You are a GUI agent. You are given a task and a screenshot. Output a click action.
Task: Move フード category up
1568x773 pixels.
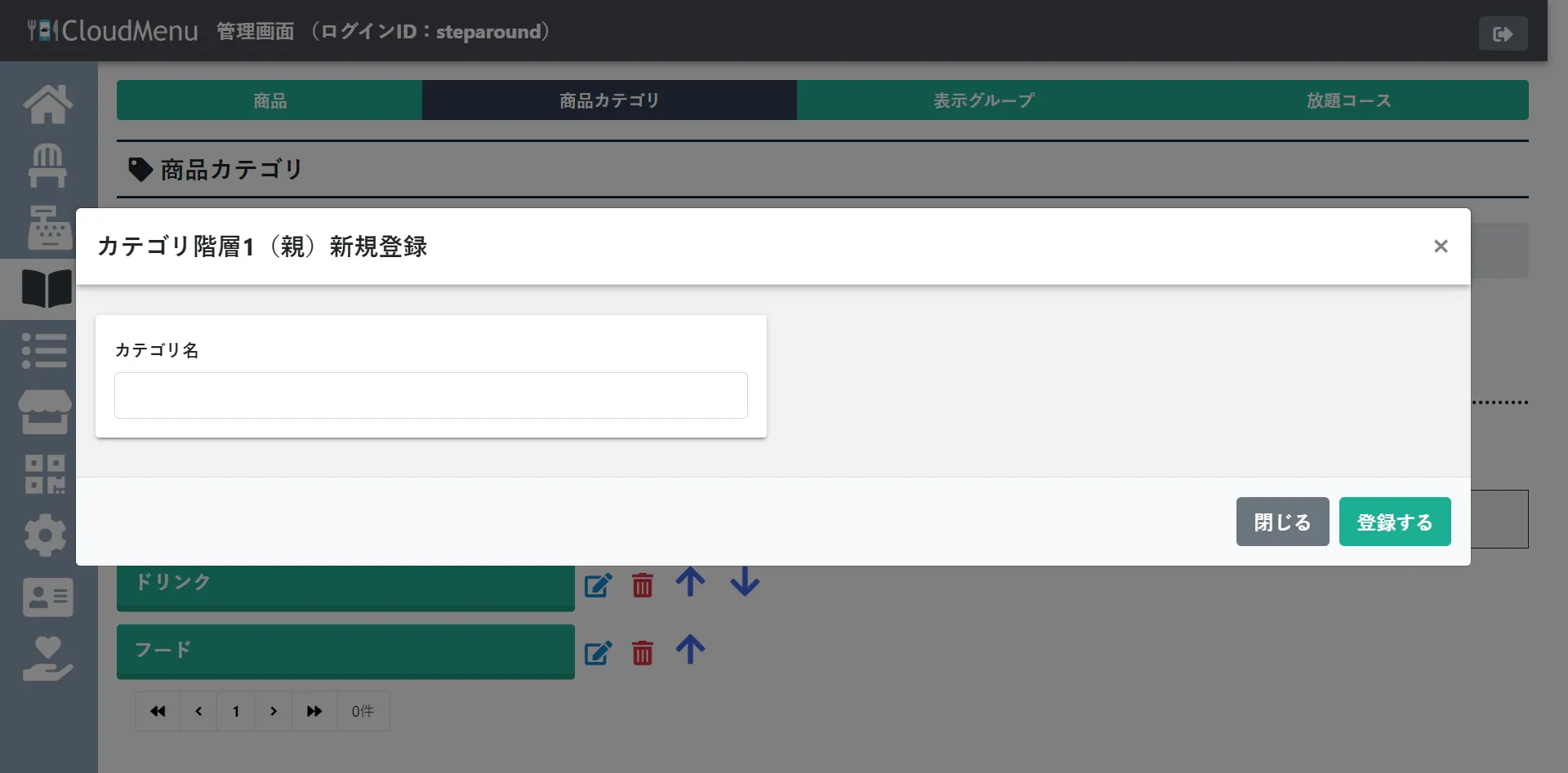tap(690, 650)
